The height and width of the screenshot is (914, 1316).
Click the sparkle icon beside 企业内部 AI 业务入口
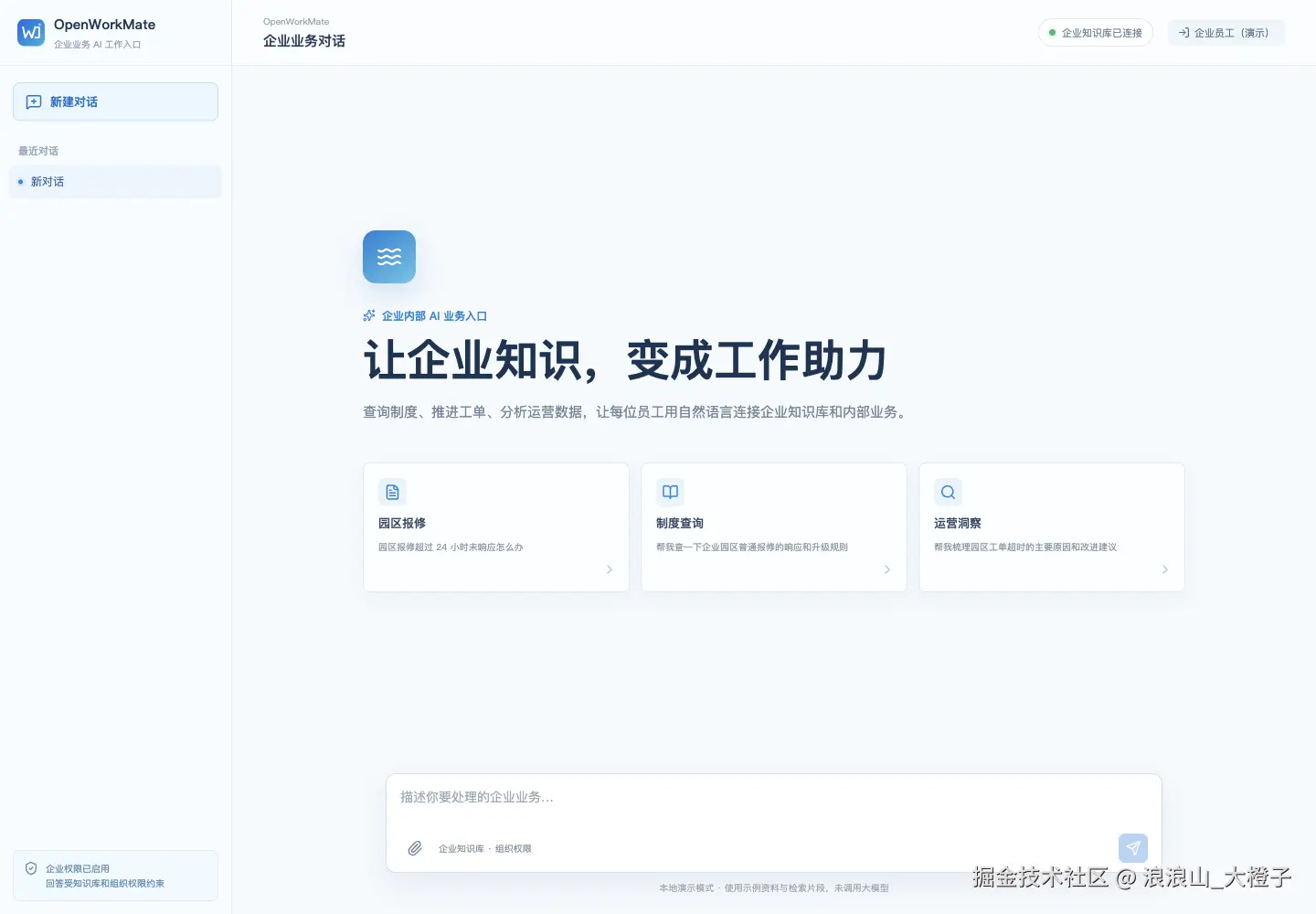(x=369, y=315)
